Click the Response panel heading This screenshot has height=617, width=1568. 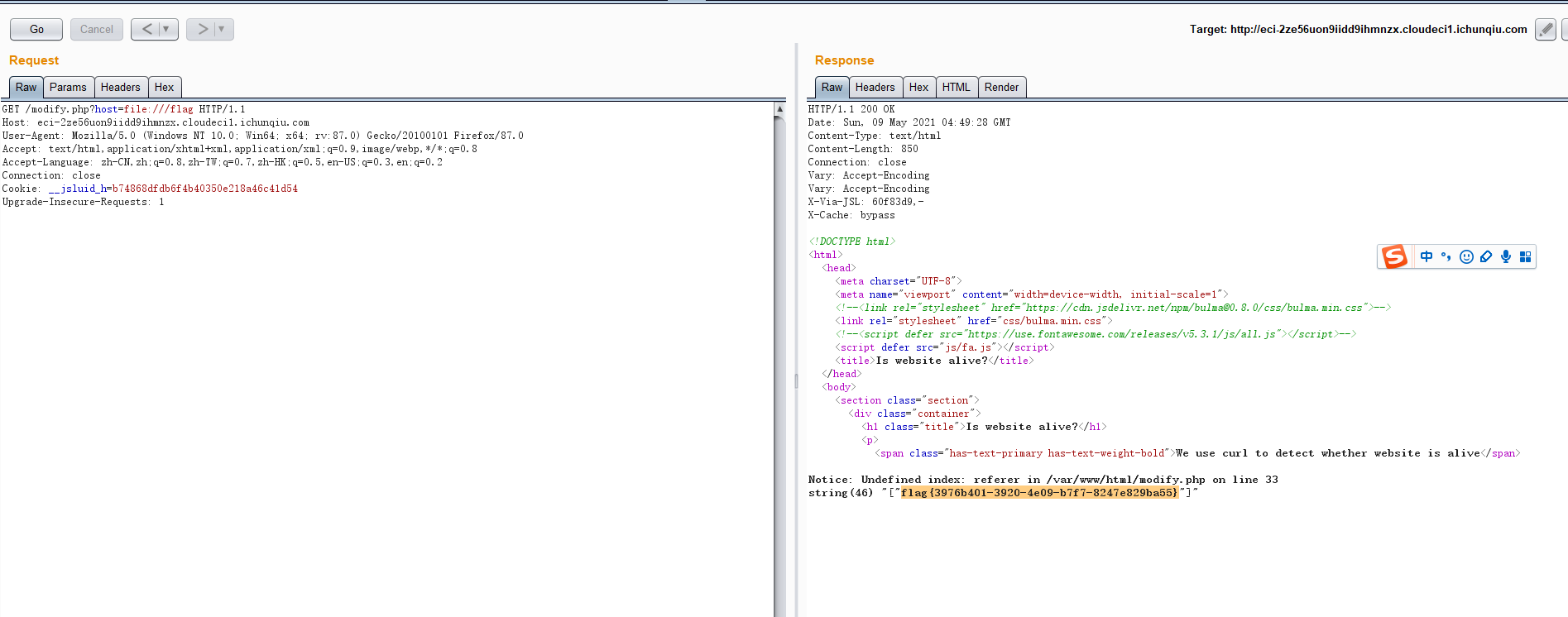tap(844, 60)
